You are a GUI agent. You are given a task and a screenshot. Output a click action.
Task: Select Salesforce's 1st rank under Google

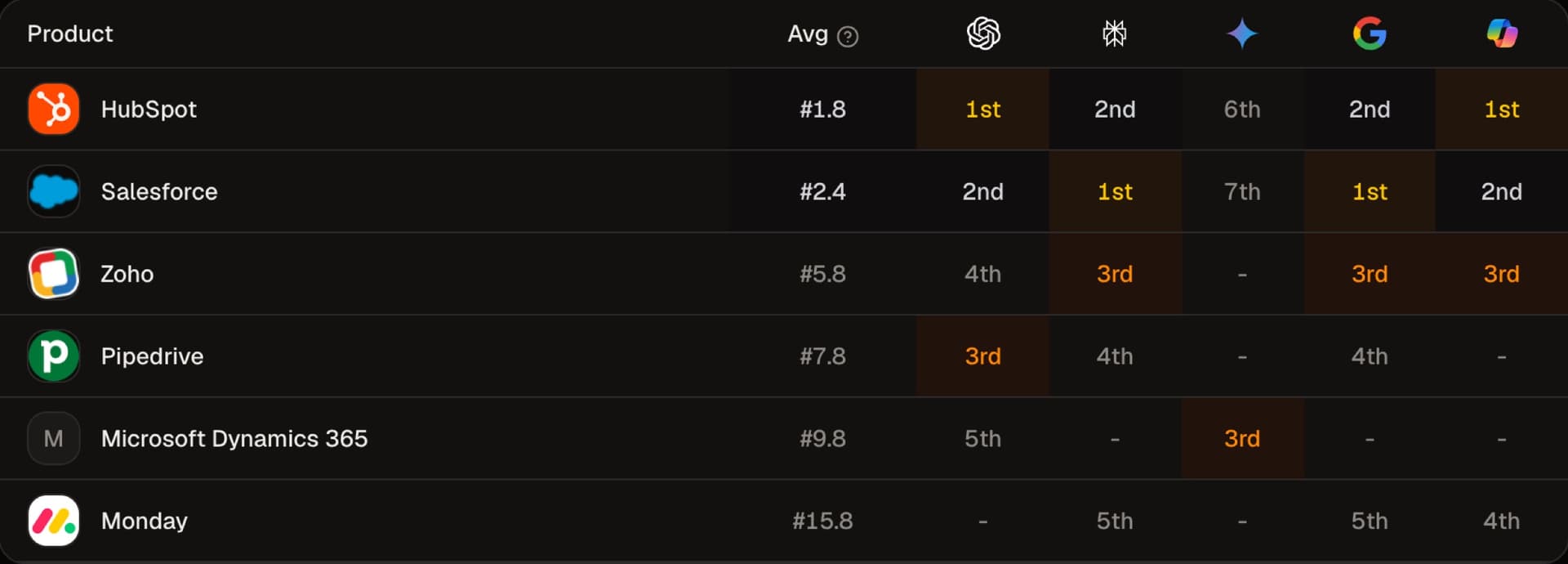[1370, 192]
